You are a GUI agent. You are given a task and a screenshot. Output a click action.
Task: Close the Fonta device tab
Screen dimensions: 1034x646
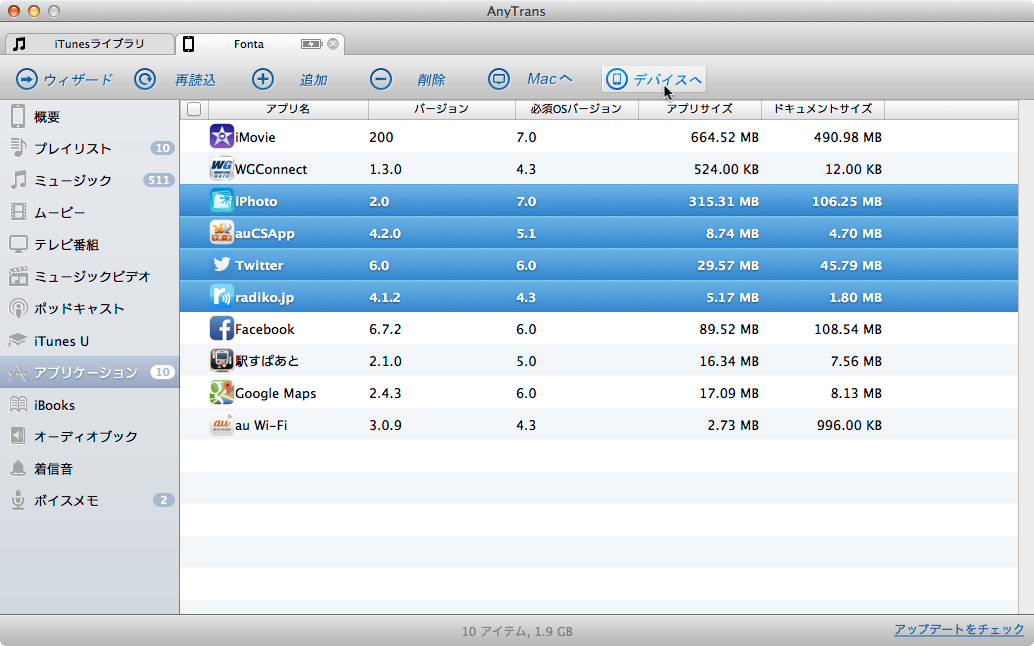[x=333, y=44]
